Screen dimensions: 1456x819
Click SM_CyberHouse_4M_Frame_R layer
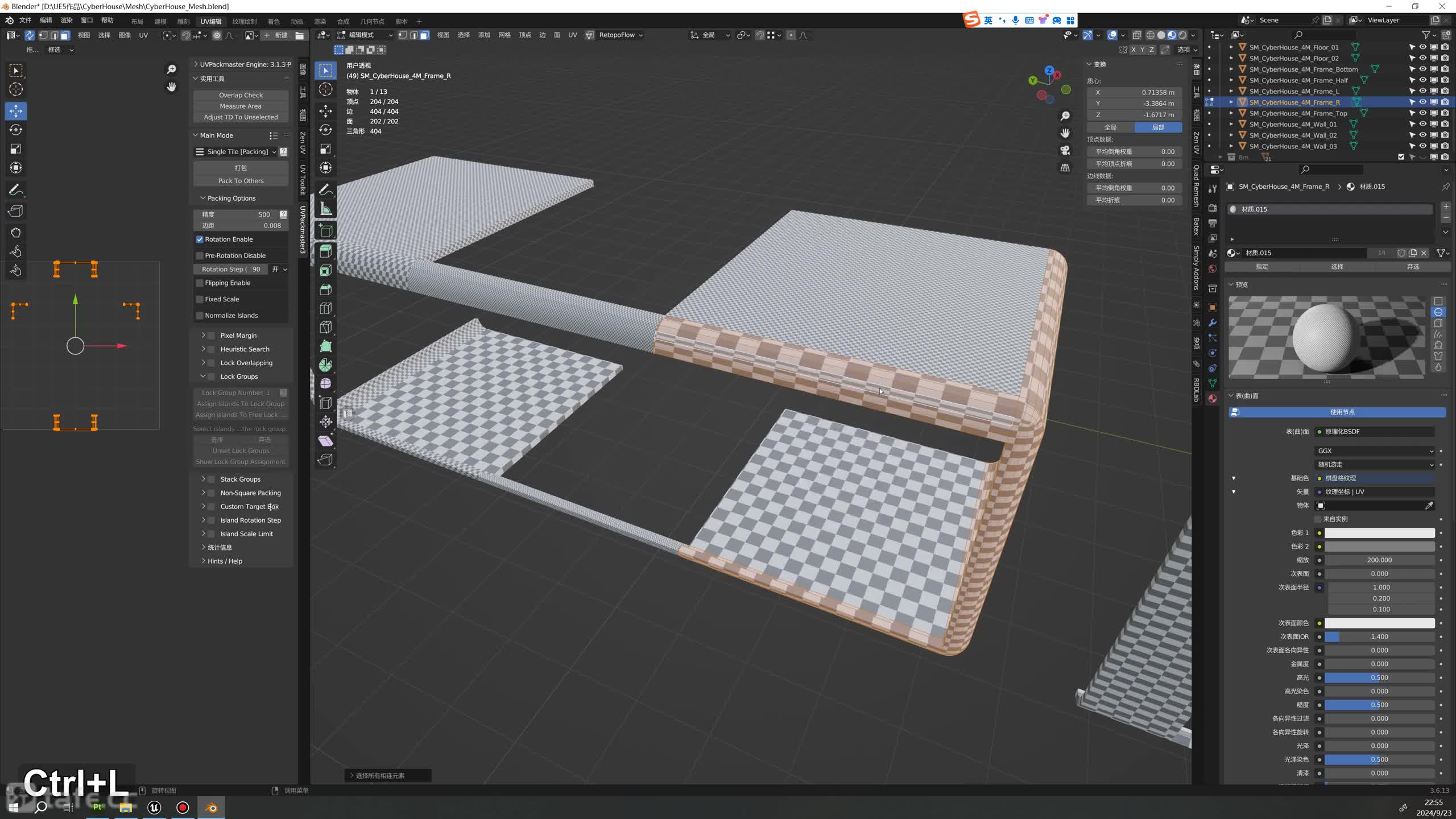[1296, 101]
